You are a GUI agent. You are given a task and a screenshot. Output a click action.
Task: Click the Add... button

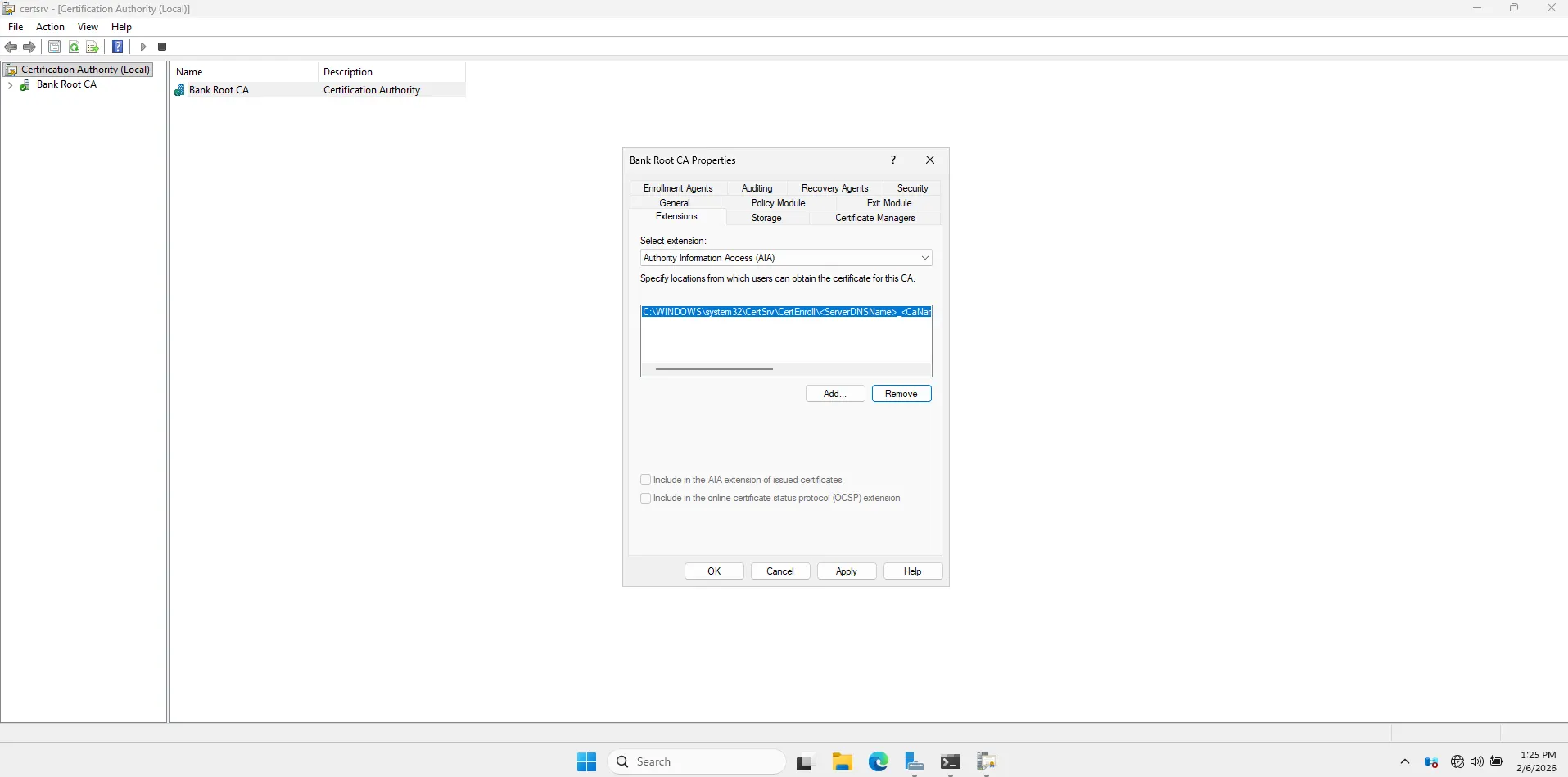835,394
